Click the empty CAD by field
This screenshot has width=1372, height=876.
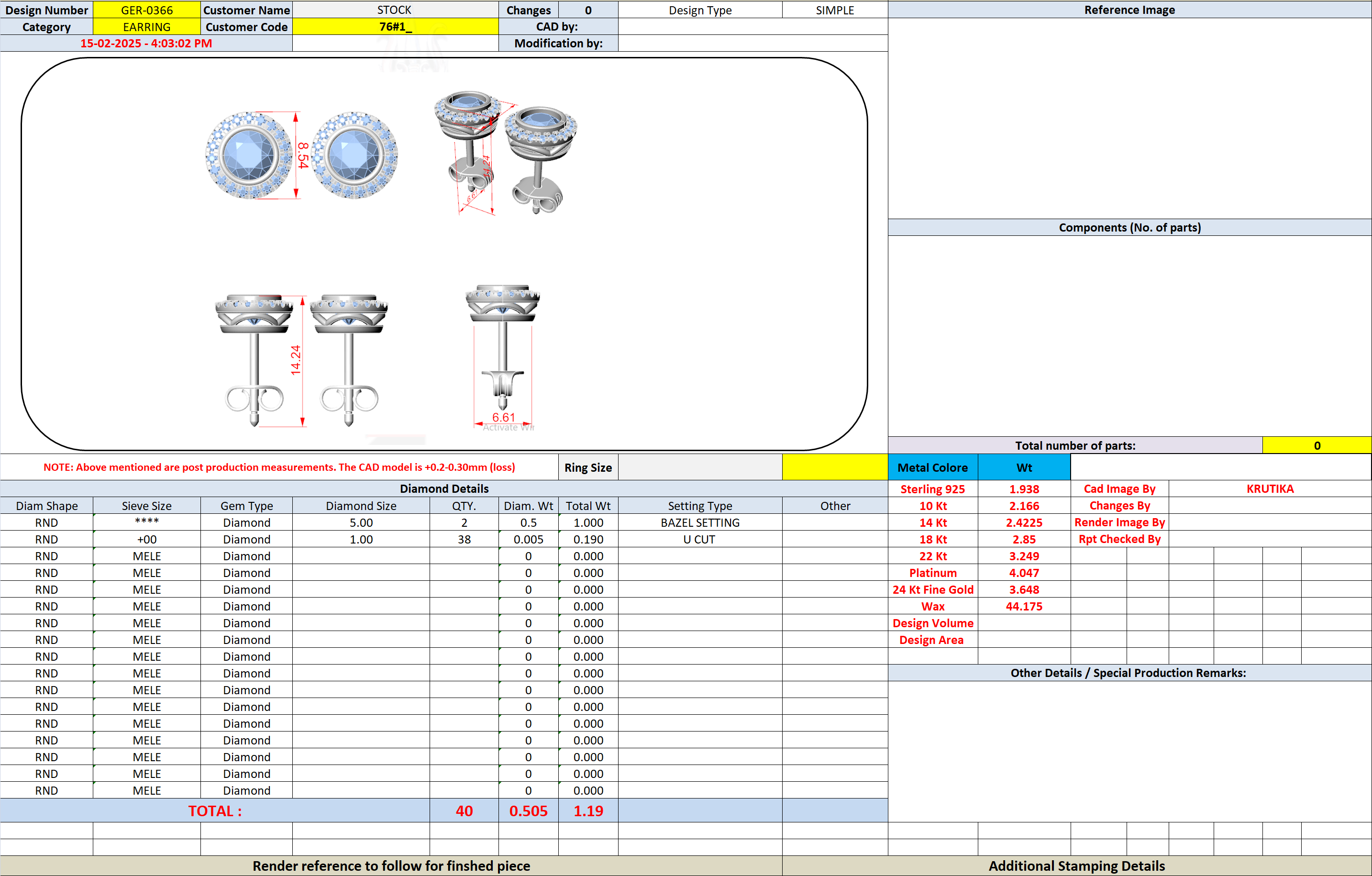[752, 27]
